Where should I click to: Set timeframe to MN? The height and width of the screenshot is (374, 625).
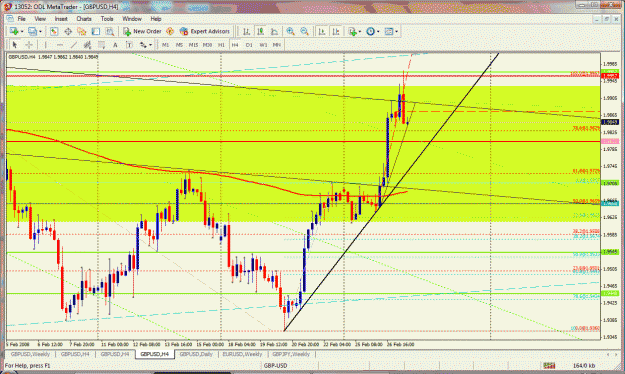tap(277, 45)
